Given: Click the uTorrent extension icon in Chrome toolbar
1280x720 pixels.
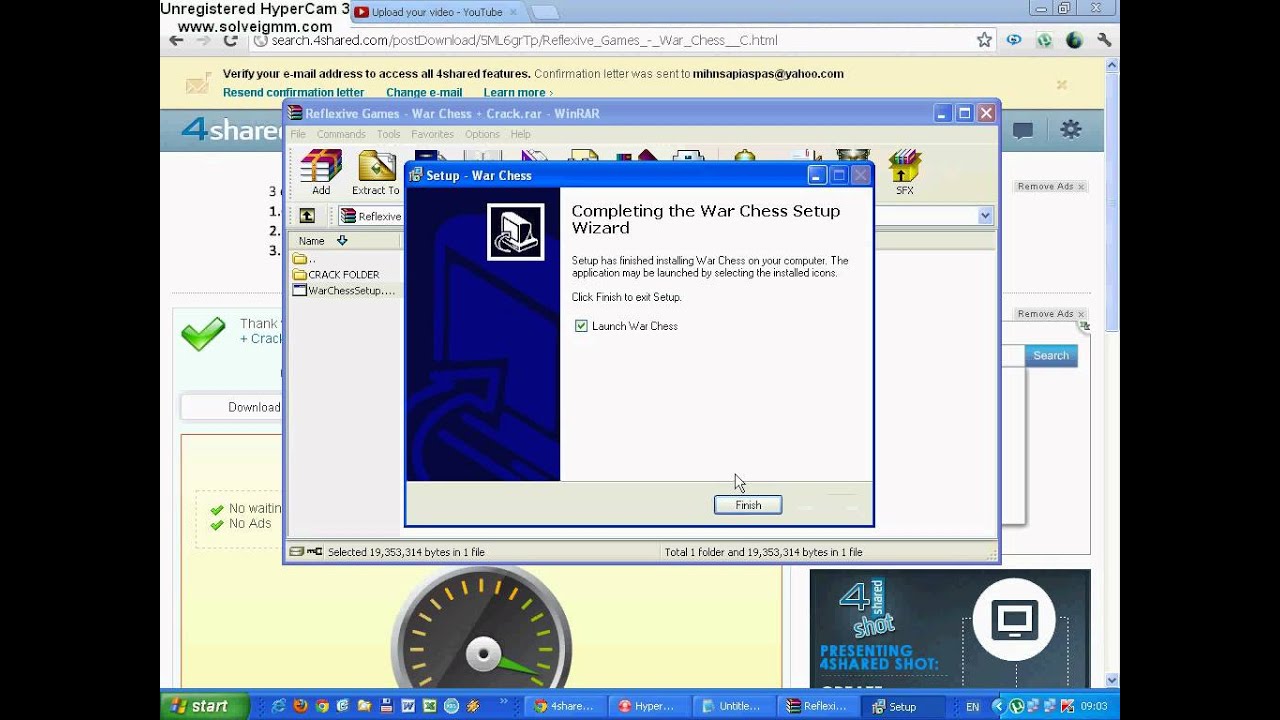Looking at the screenshot, I should [x=1044, y=40].
